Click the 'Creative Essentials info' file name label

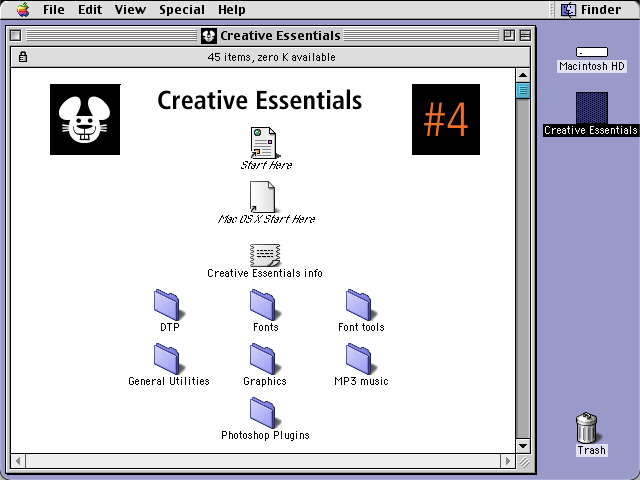(265, 273)
